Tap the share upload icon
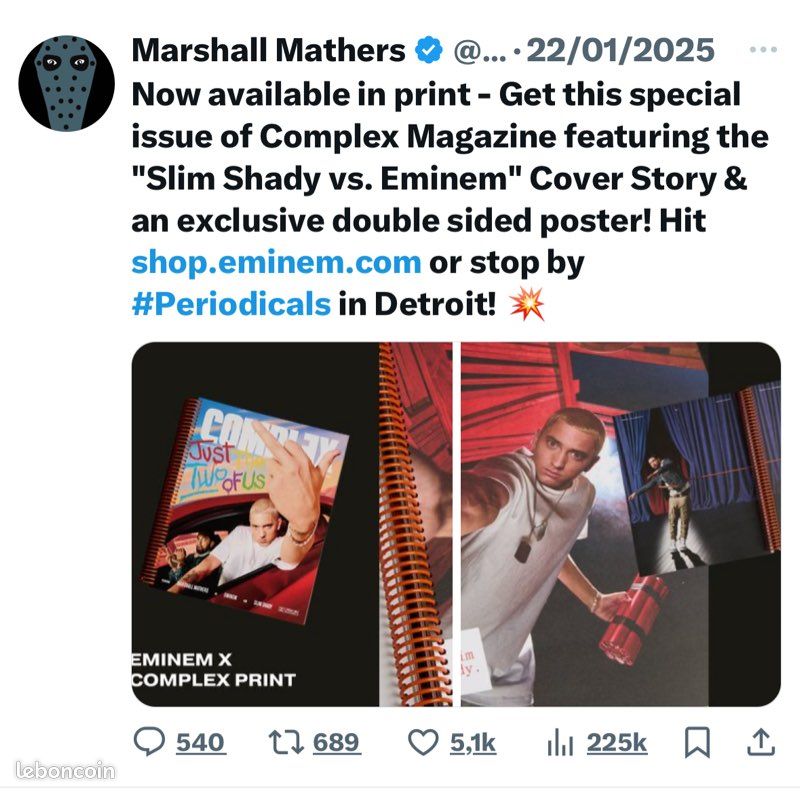The height and width of the screenshot is (794, 800). click(761, 742)
